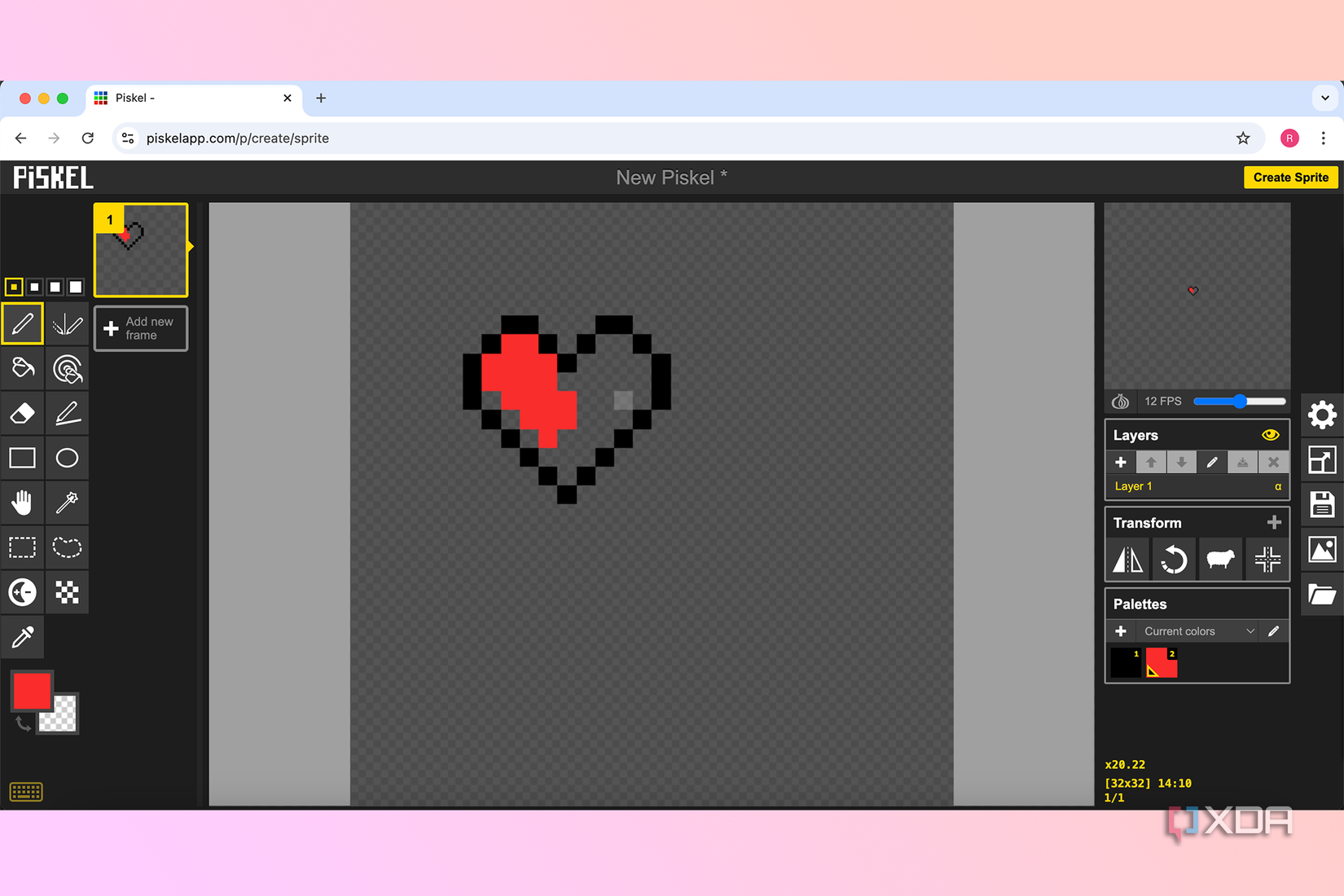Switch to the Piskel browser tab

tap(163, 98)
